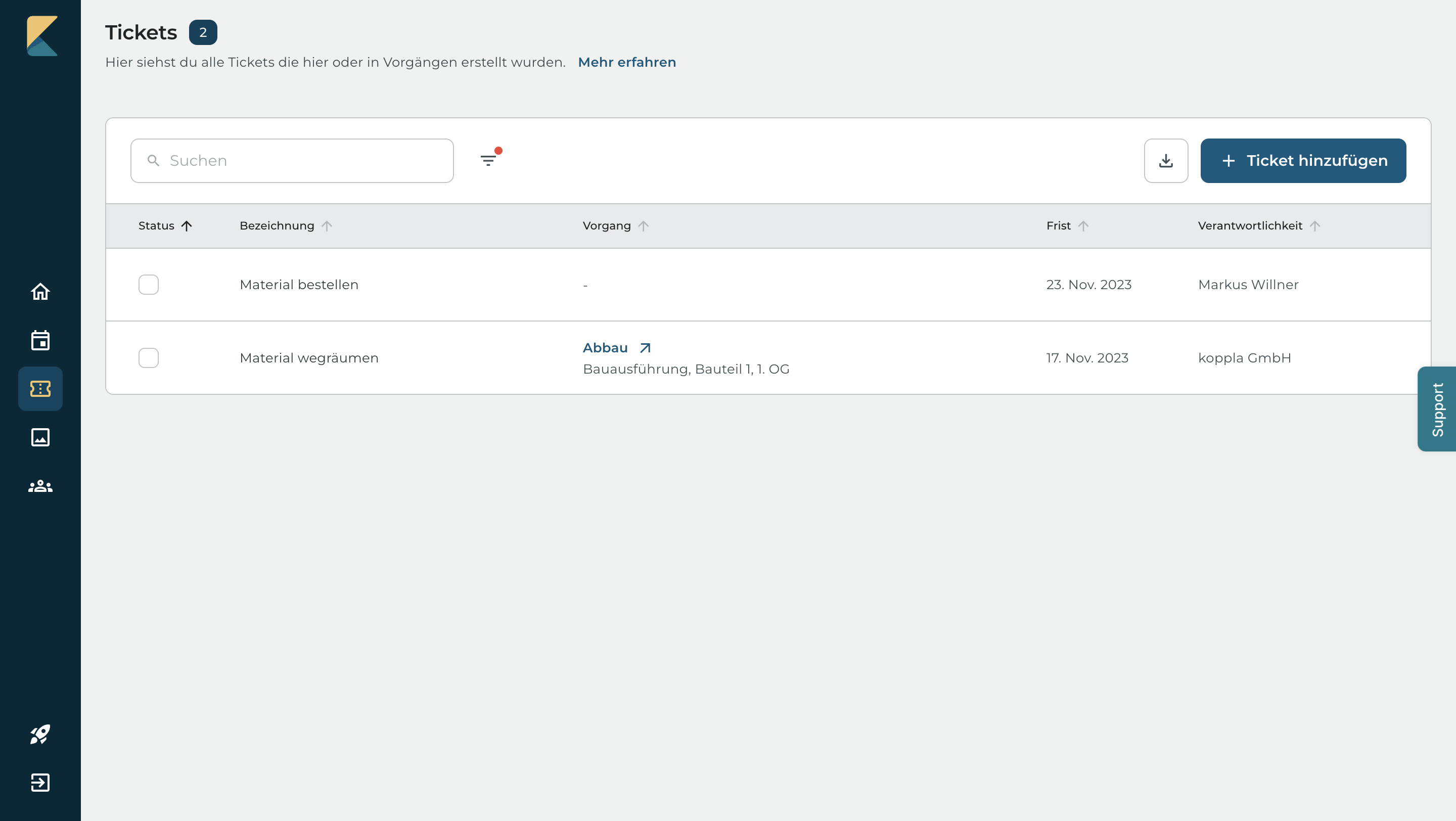Screen dimensions: 1456x821
Task: Open the Support side tab
Action: [1437, 409]
